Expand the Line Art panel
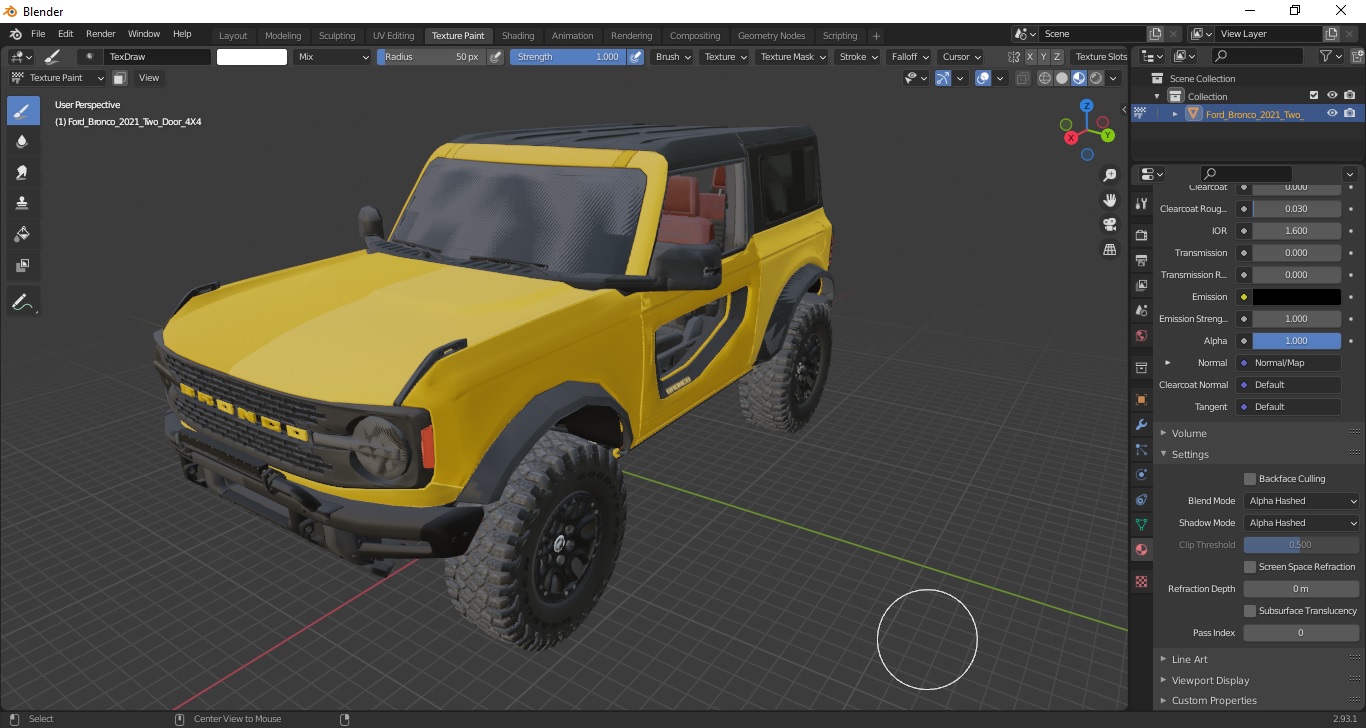This screenshot has height=728, width=1366. [1189, 659]
